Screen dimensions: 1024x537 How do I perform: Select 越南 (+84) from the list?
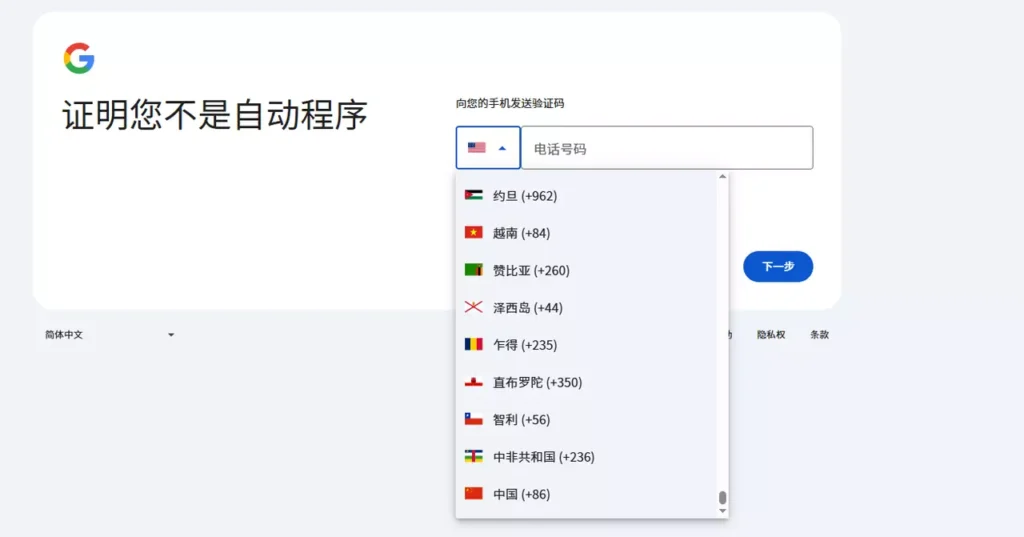[x=586, y=233]
